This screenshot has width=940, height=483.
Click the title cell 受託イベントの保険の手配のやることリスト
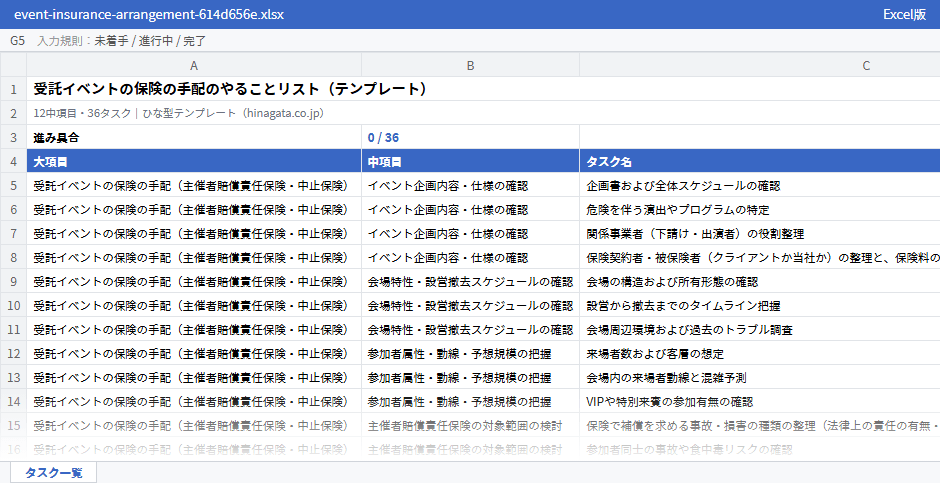click(x=230, y=89)
